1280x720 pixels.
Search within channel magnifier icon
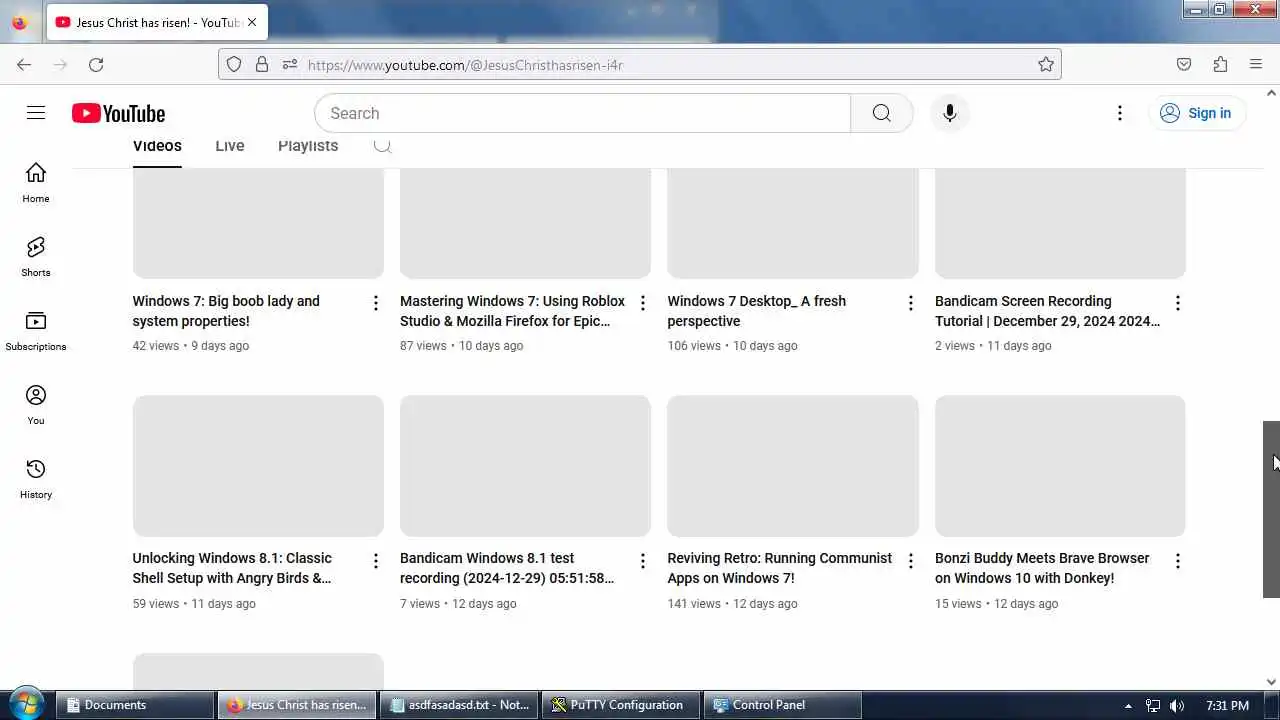coord(382,146)
